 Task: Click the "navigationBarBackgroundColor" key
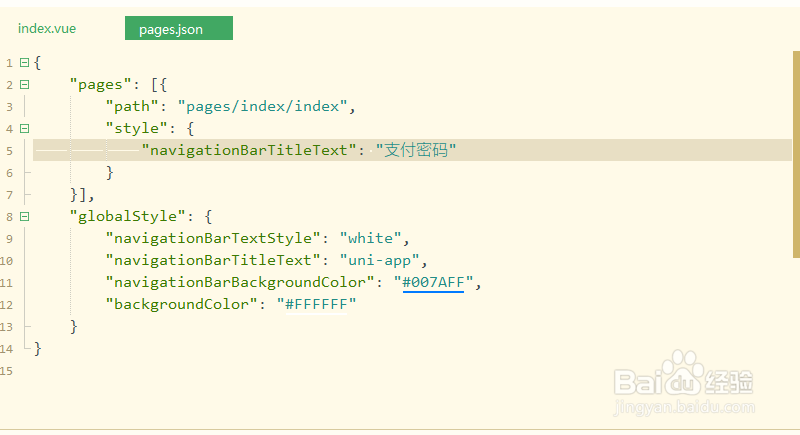click(242, 282)
